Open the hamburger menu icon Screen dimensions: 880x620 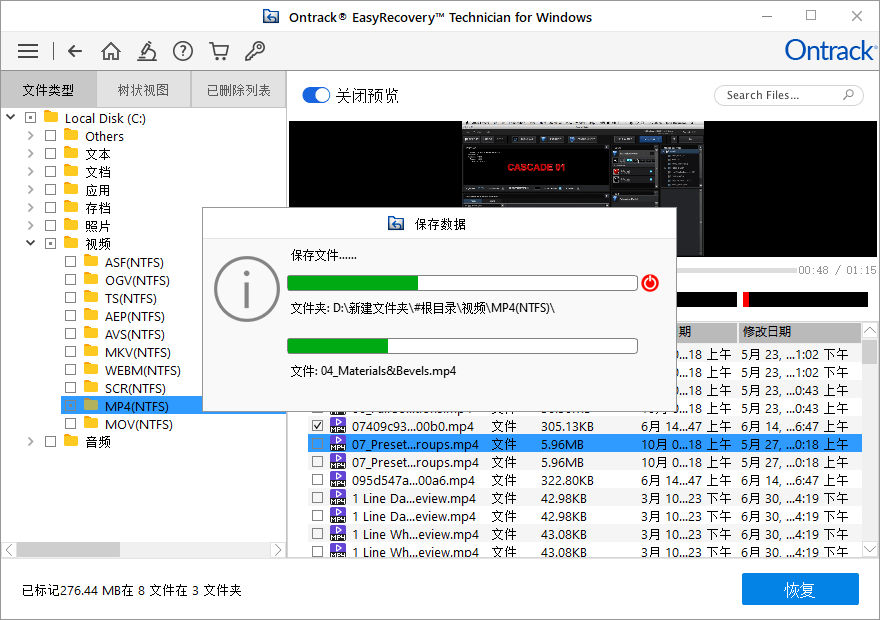pos(28,51)
